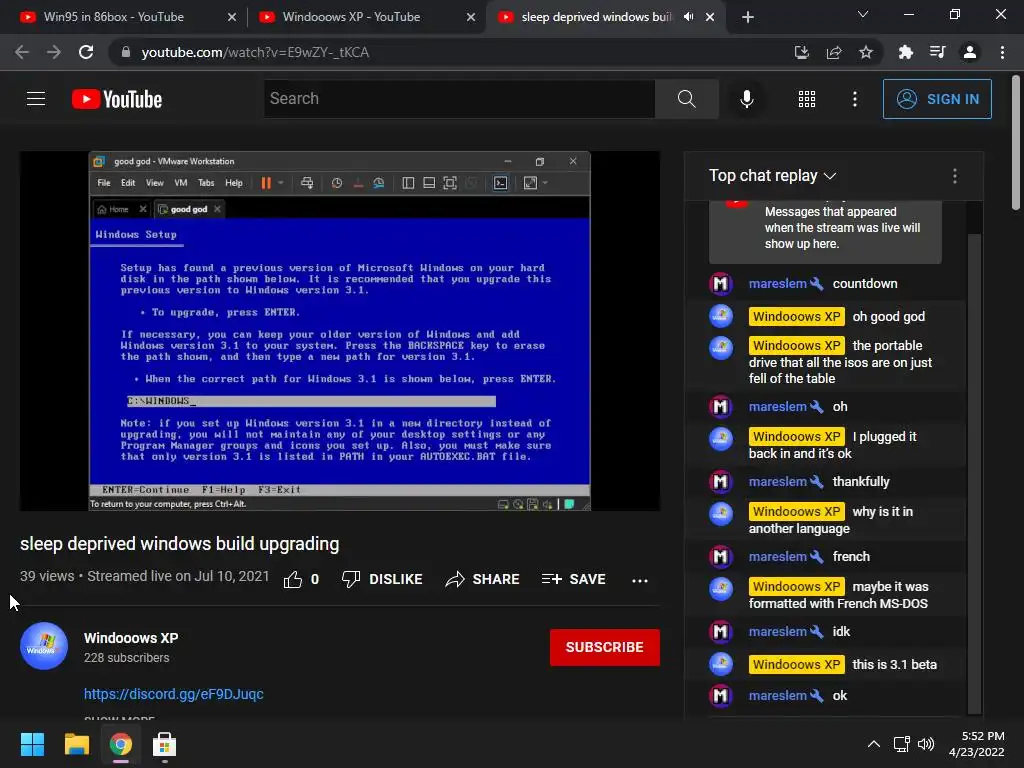Open tab search chevron
Viewport: 1024px width, 768px height.
click(x=863, y=14)
